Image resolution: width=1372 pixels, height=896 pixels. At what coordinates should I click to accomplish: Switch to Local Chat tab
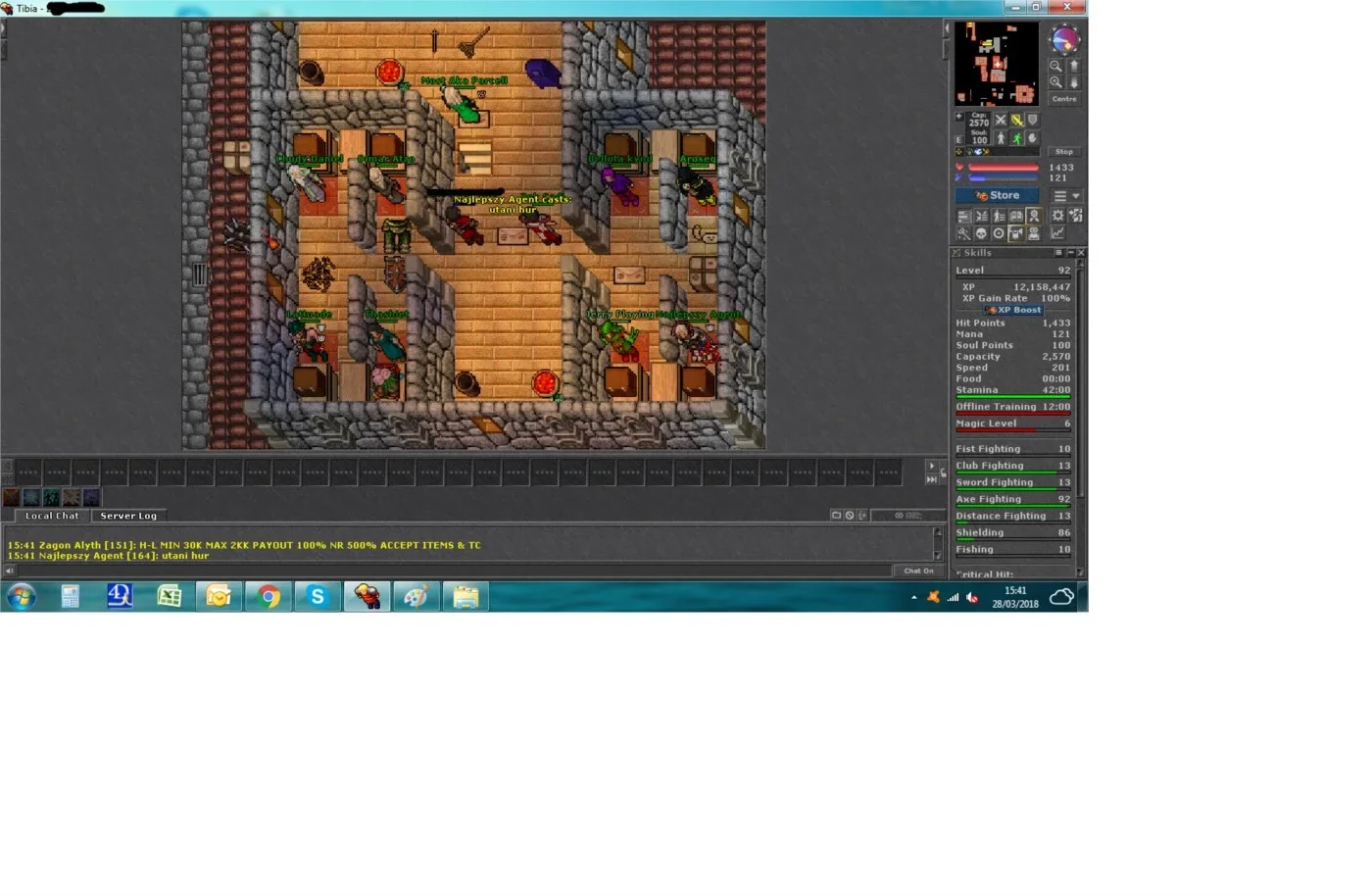pos(52,516)
